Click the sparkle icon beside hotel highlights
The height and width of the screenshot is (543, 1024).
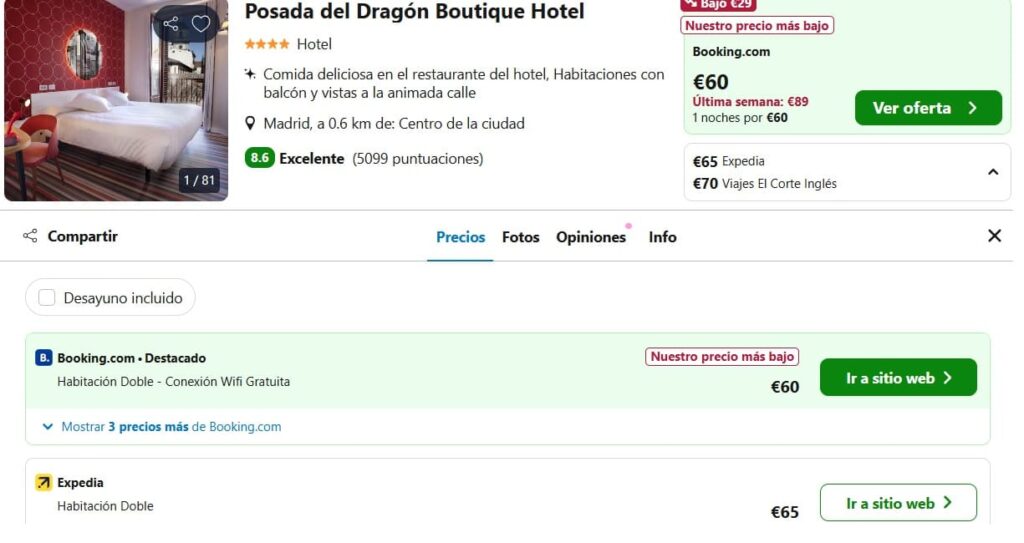coord(249,74)
